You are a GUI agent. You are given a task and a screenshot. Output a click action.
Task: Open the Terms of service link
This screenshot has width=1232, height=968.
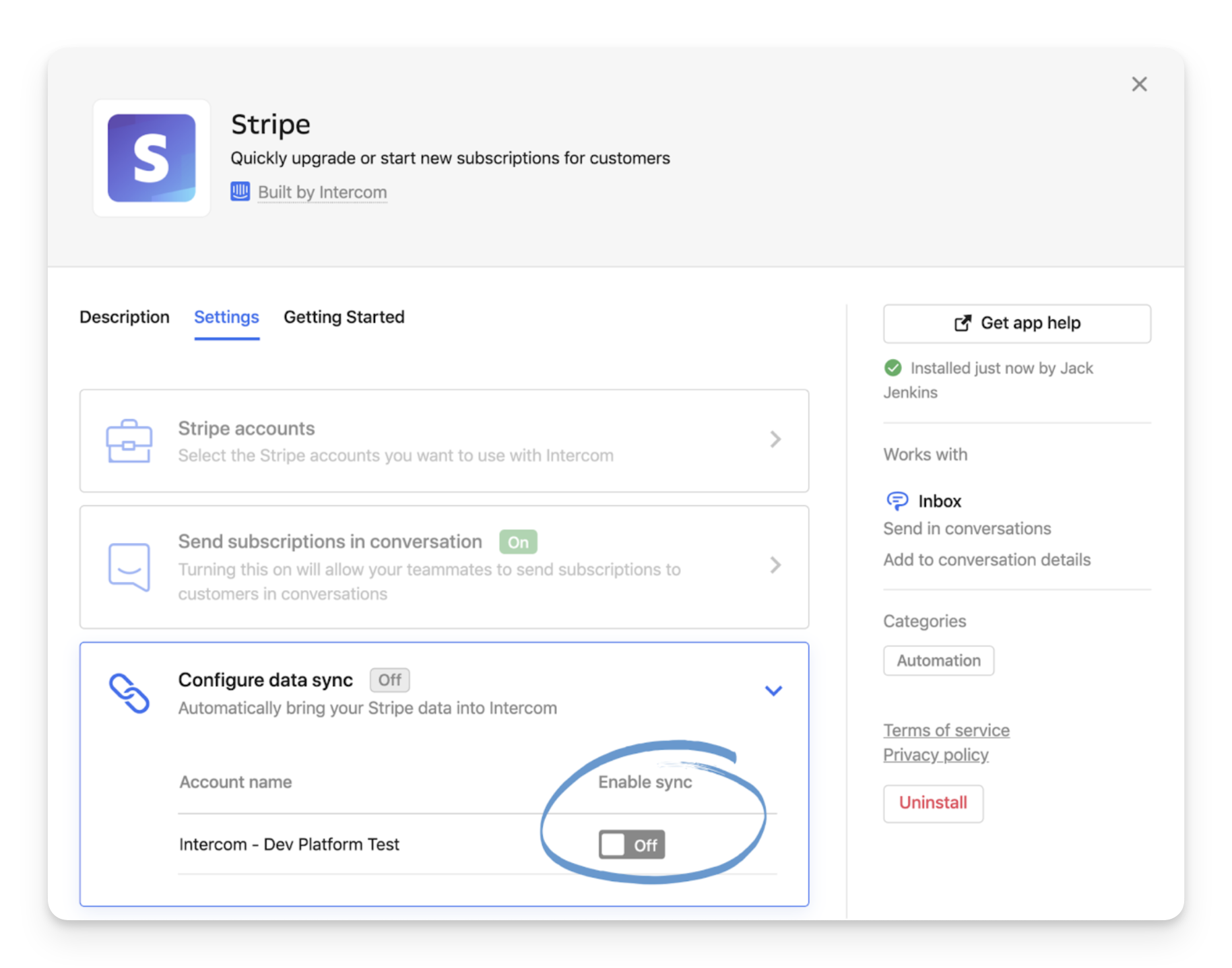click(946, 730)
